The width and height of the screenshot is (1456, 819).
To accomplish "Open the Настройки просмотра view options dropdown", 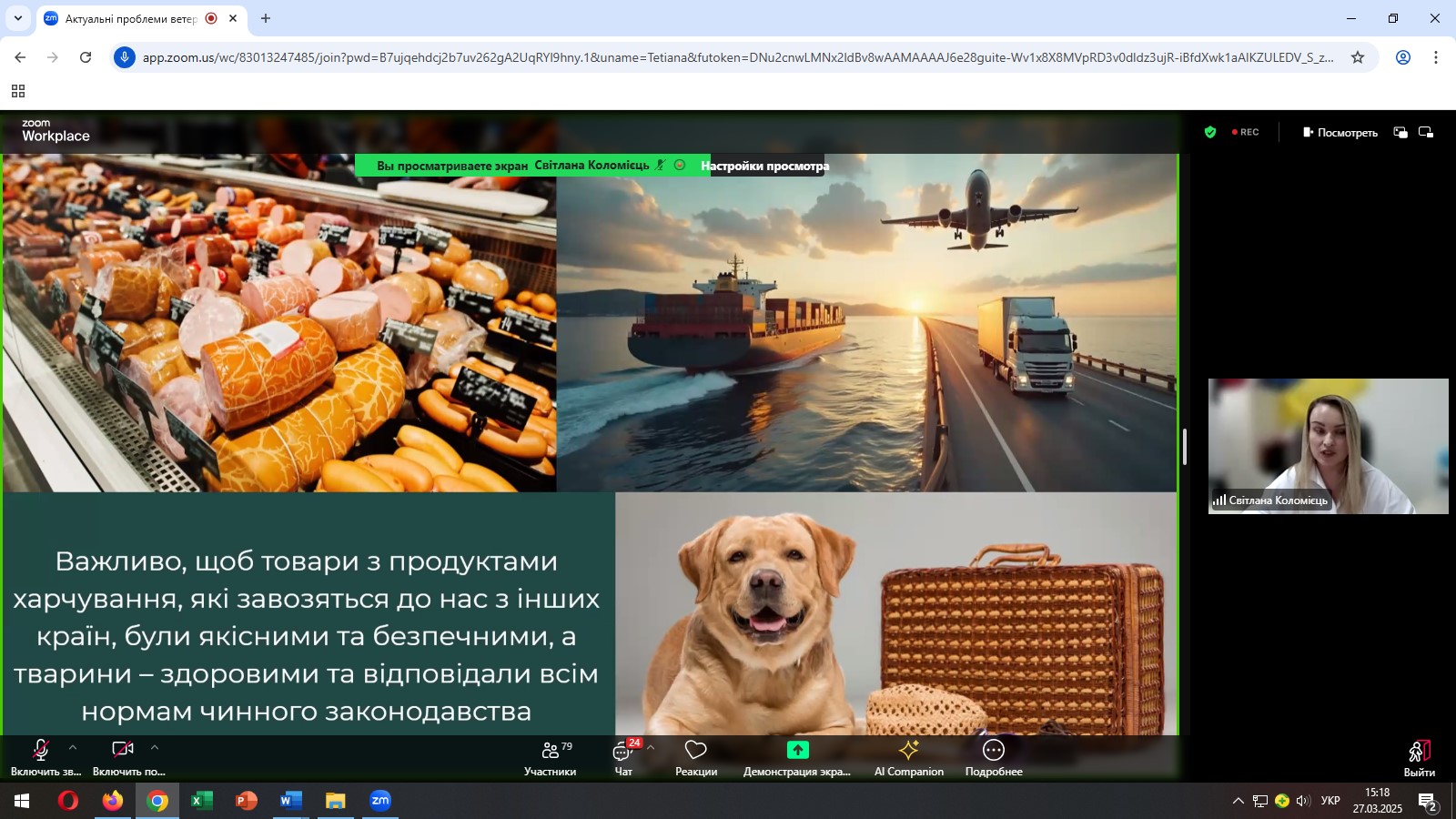I will click(764, 166).
